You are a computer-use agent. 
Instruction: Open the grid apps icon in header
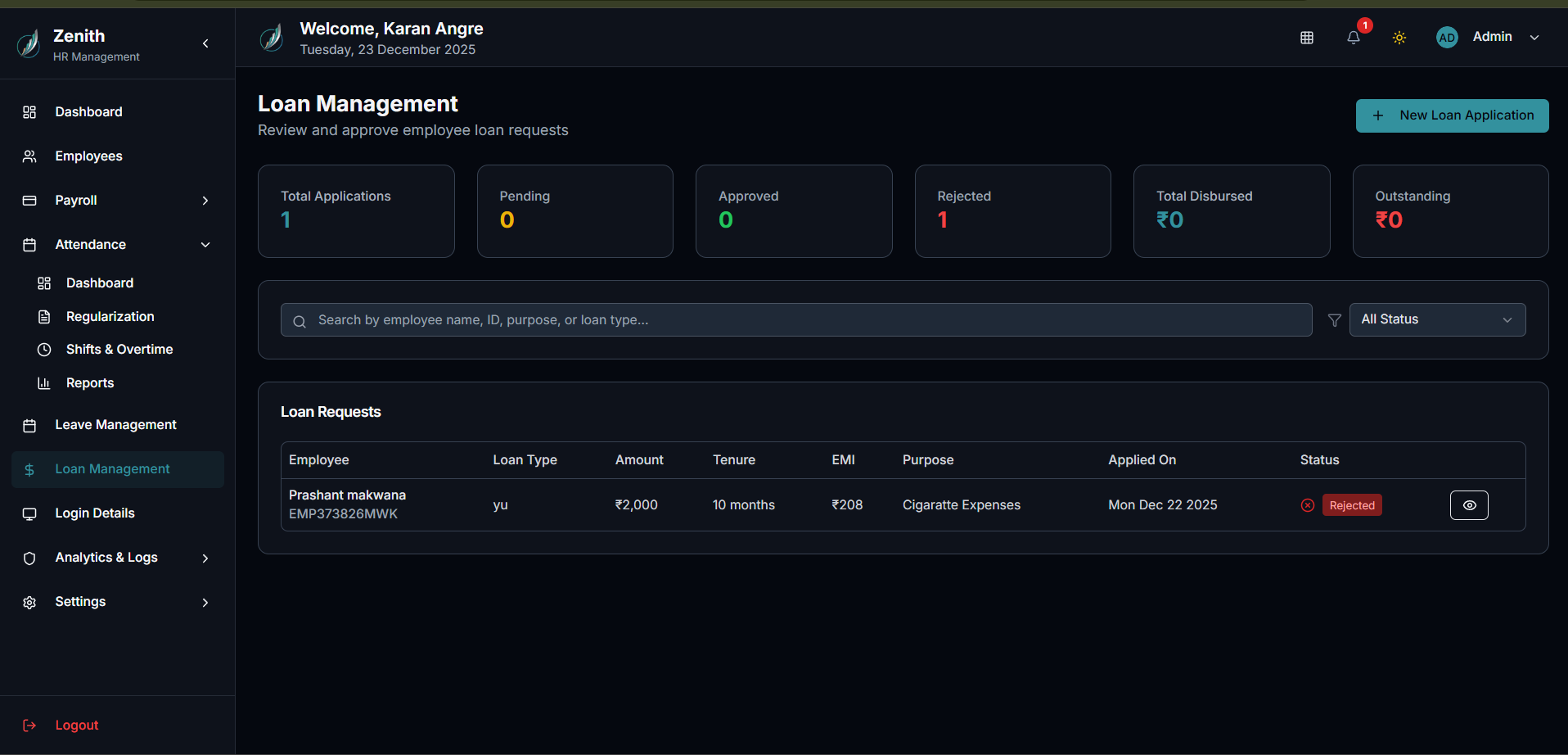[x=1307, y=38]
